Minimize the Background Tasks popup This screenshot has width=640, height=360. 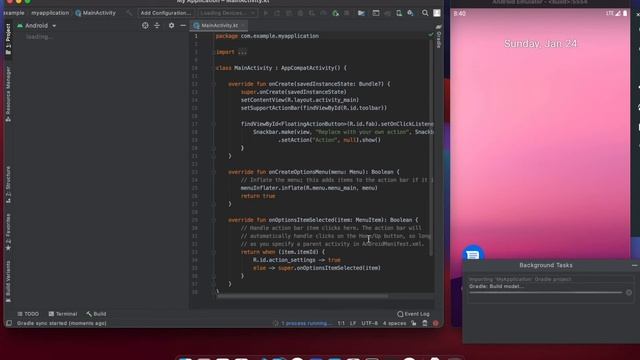[x=634, y=265]
